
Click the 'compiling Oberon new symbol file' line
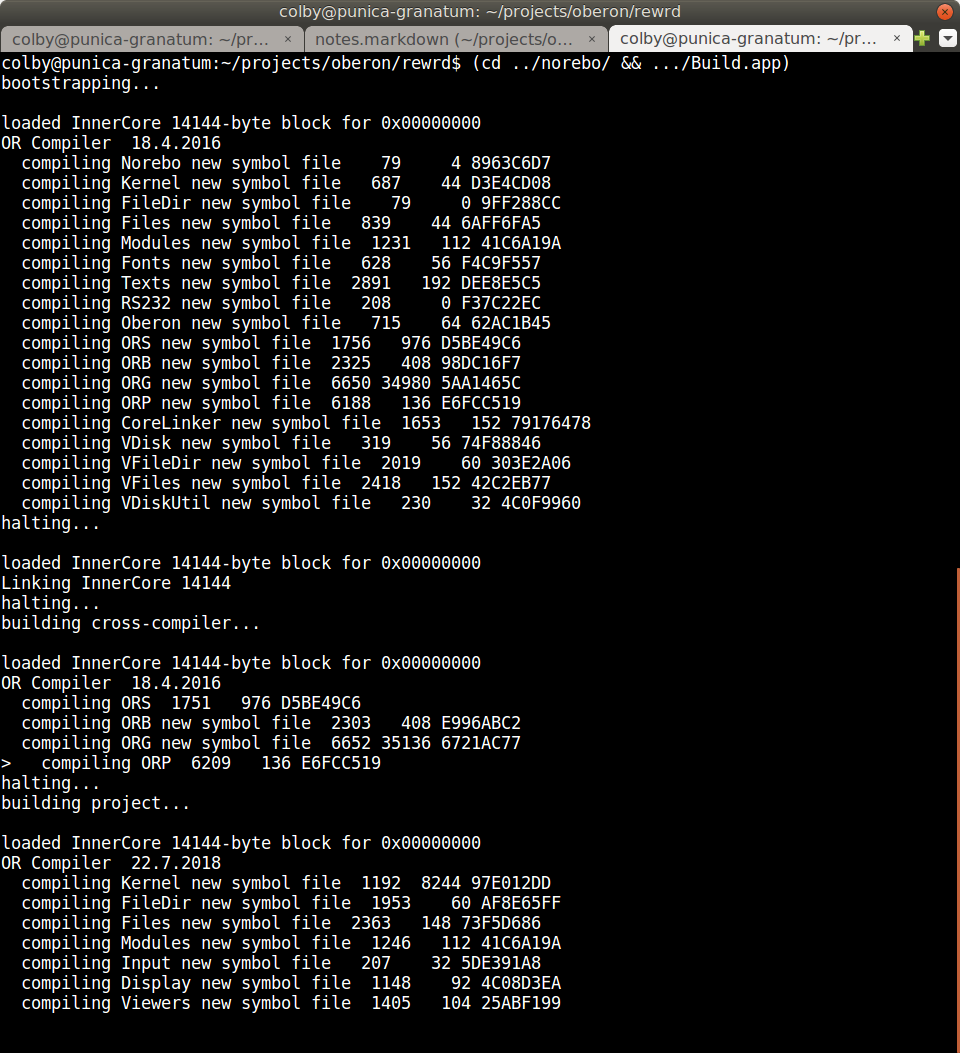point(286,323)
